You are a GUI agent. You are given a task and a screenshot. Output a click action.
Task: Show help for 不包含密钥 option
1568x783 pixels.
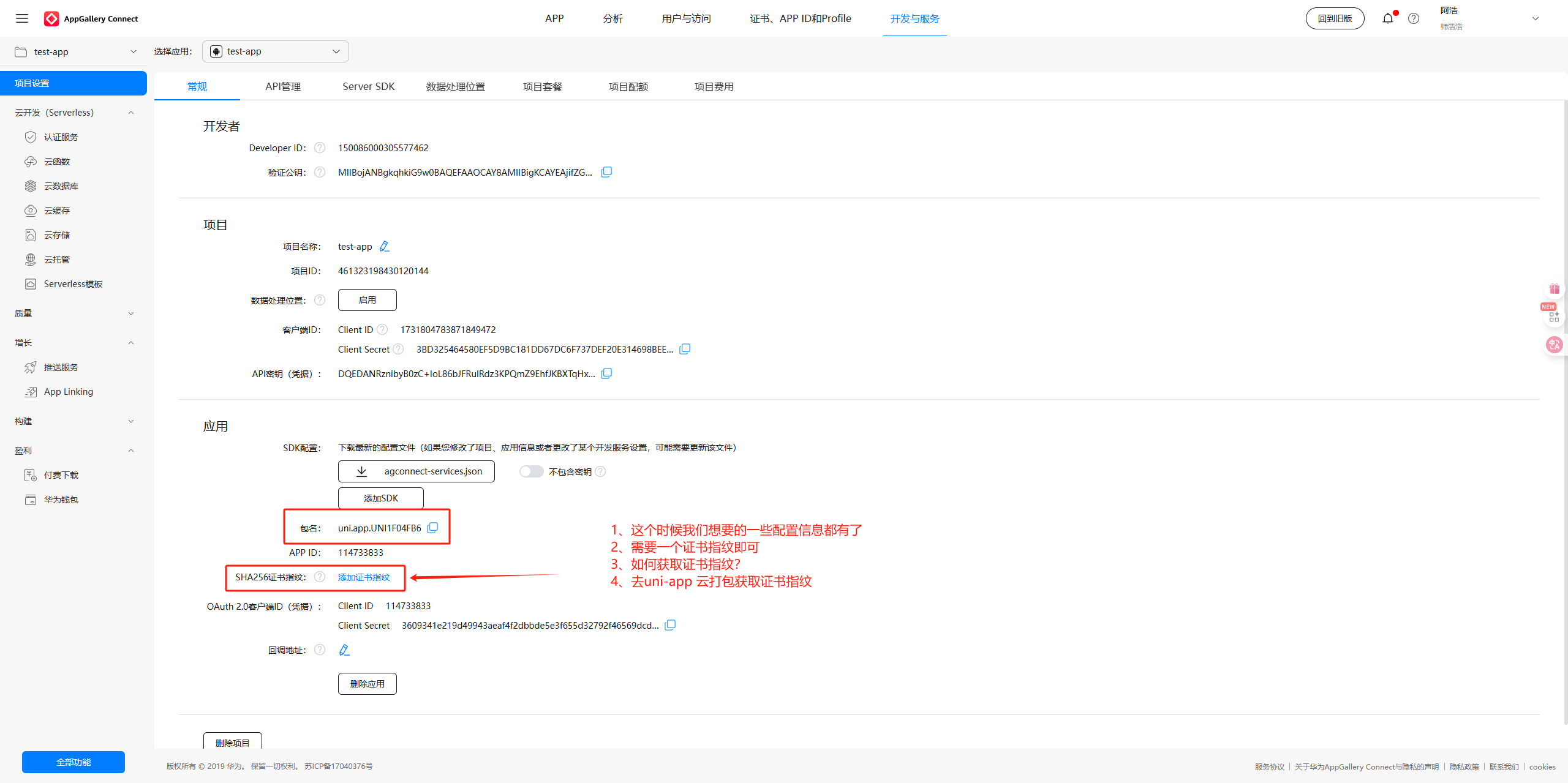[600, 471]
